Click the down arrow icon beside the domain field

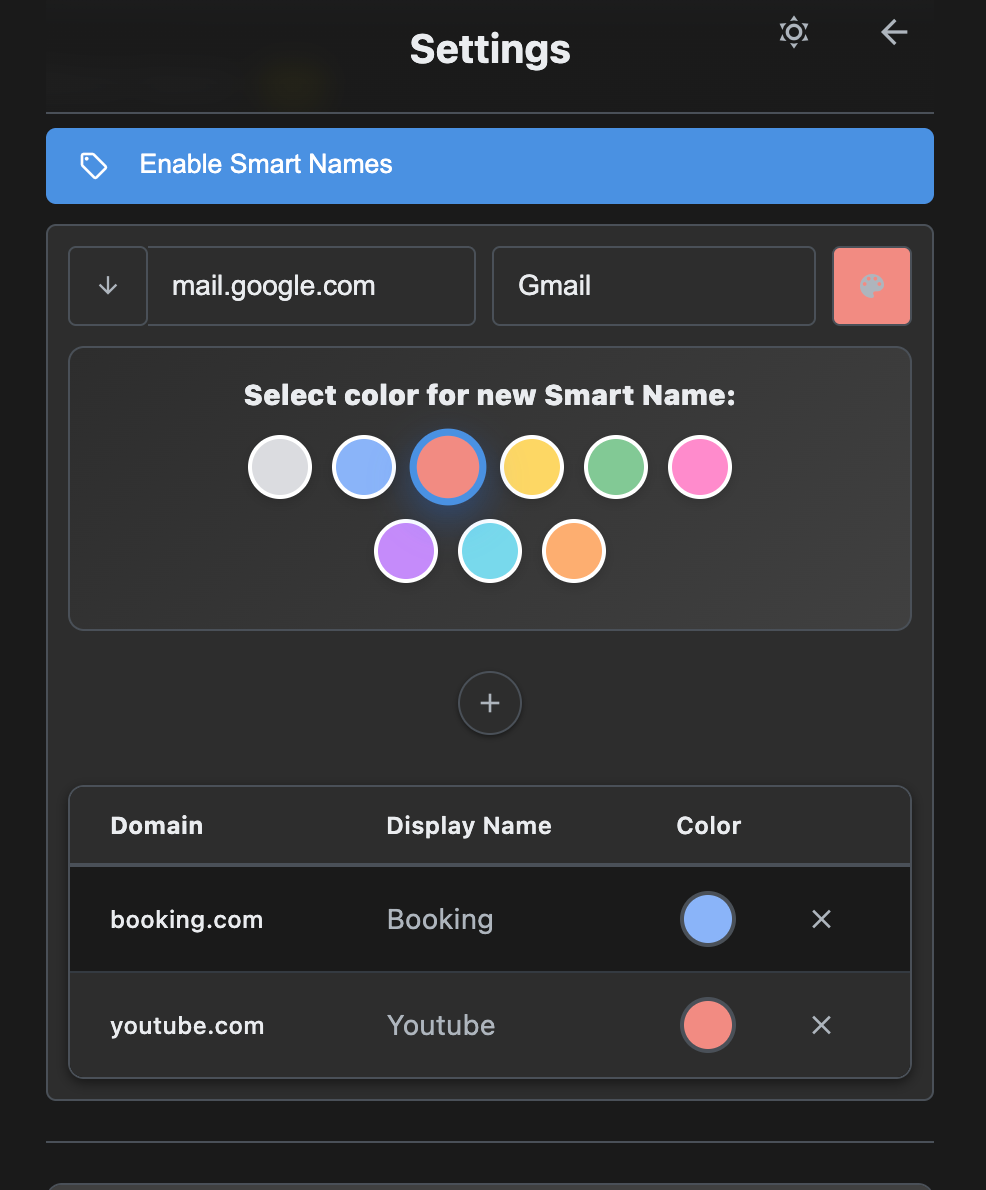(107, 285)
